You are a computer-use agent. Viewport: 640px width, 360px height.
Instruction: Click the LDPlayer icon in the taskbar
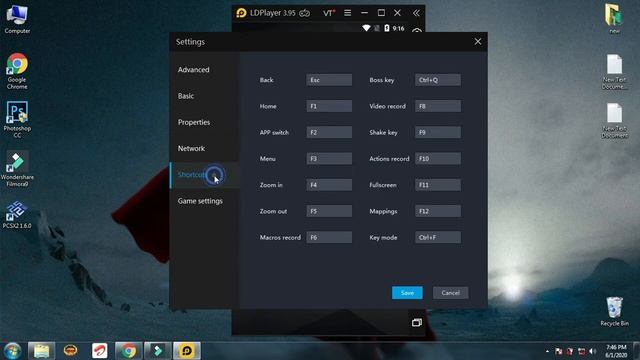[187, 351]
